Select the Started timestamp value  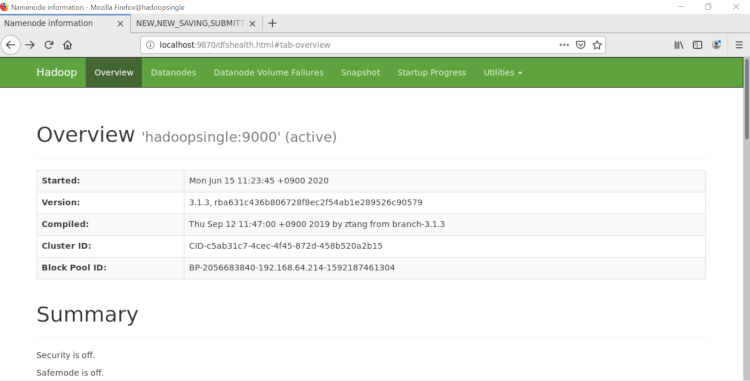coord(259,181)
